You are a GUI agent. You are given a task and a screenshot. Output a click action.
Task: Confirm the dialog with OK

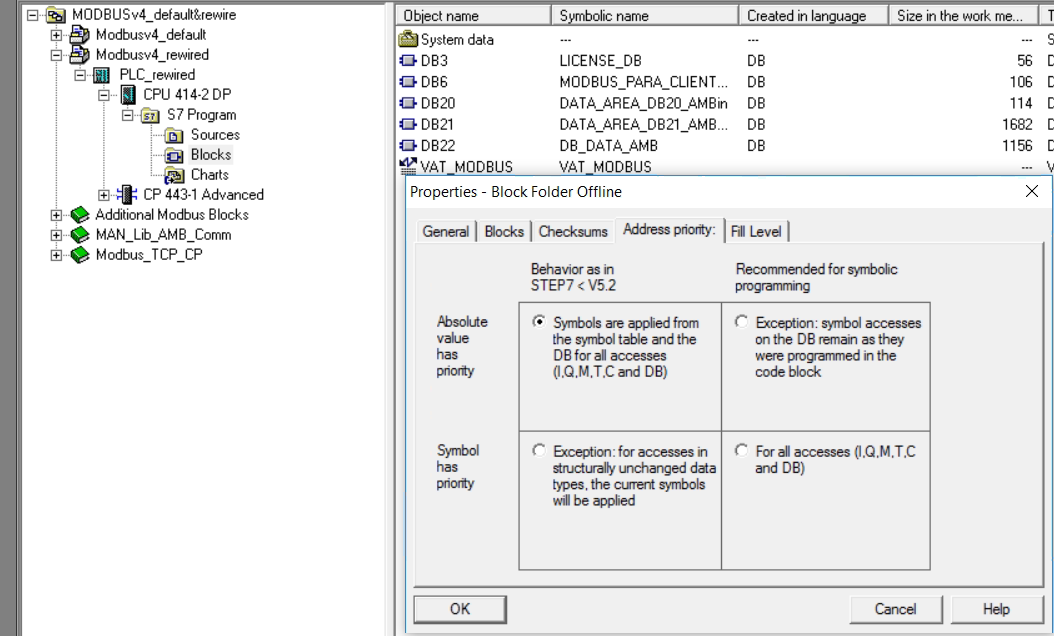(x=460, y=609)
